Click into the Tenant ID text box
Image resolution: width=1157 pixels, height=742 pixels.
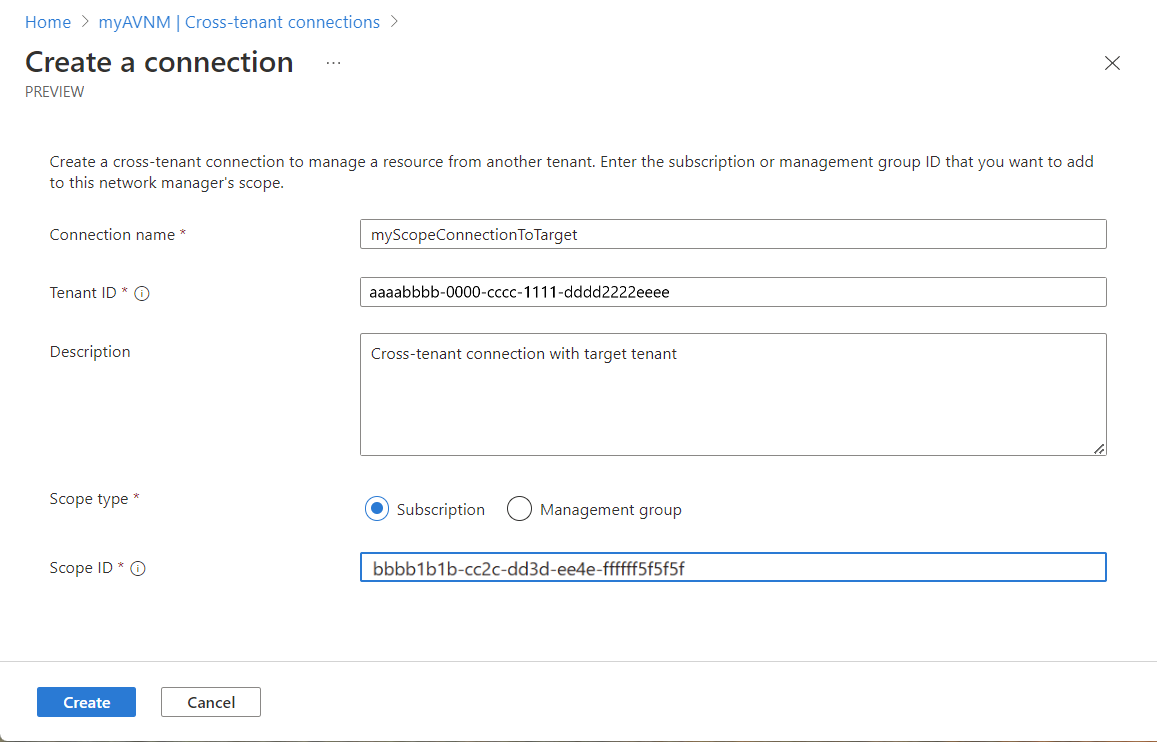(x=733, y=292)
